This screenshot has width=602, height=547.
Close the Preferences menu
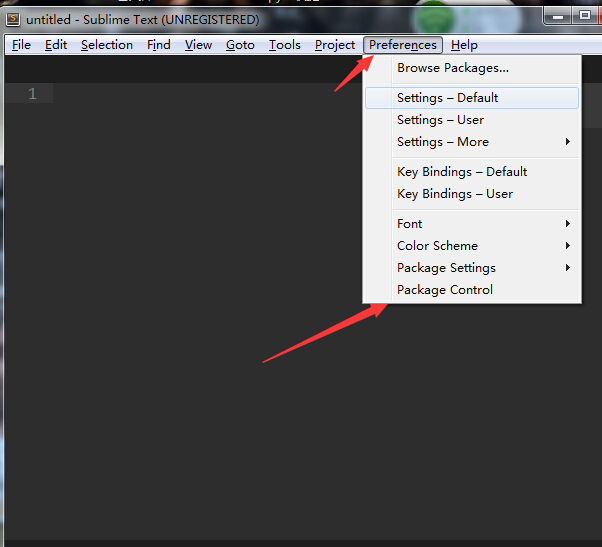(403, 45)
